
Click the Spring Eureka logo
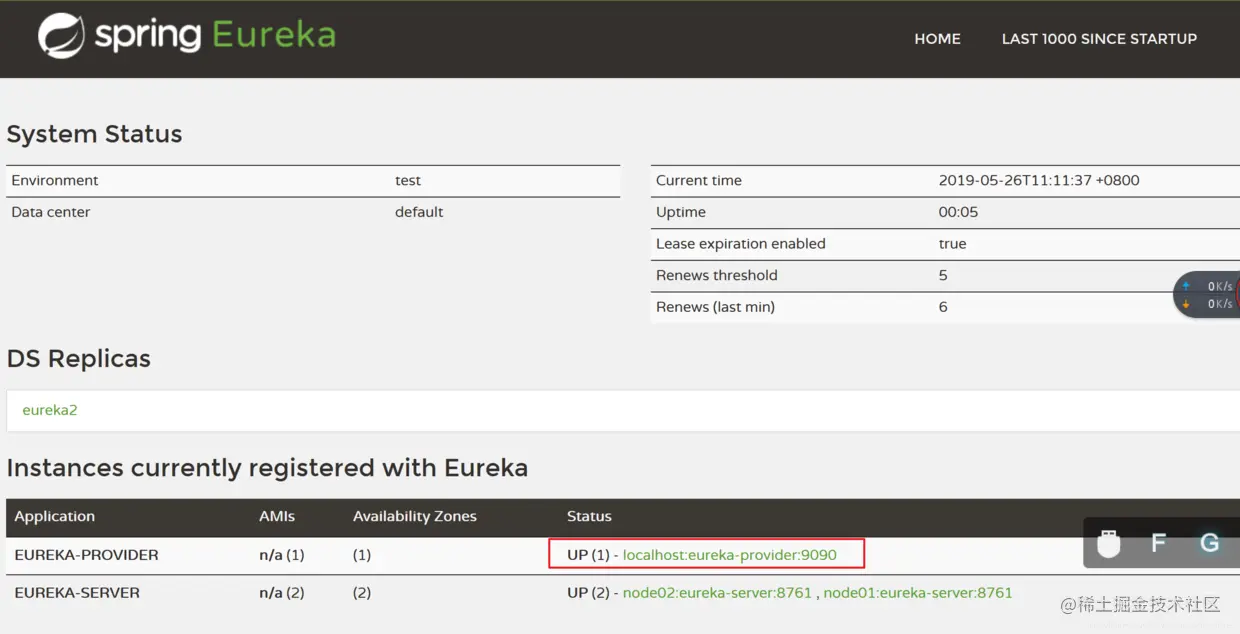[187, 36]
